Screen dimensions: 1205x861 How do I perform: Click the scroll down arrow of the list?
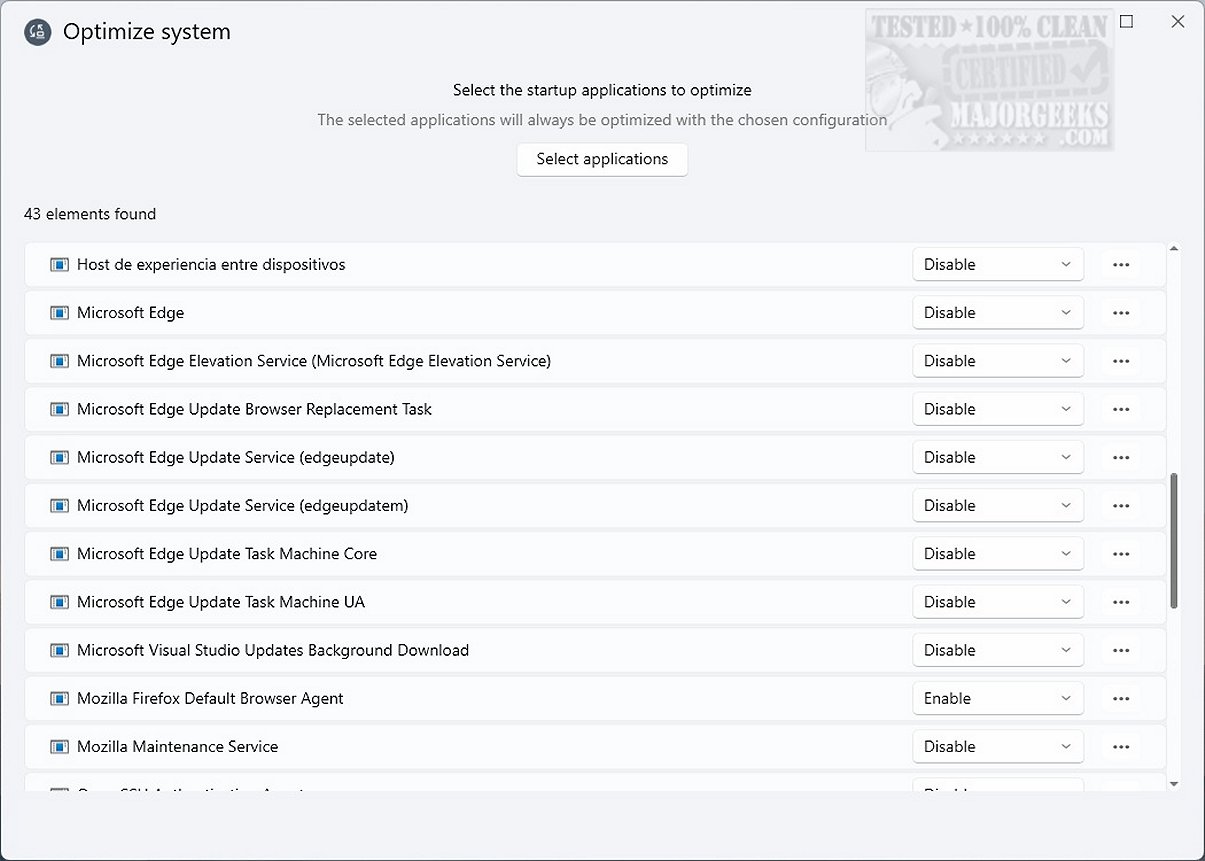point(1174,785)
